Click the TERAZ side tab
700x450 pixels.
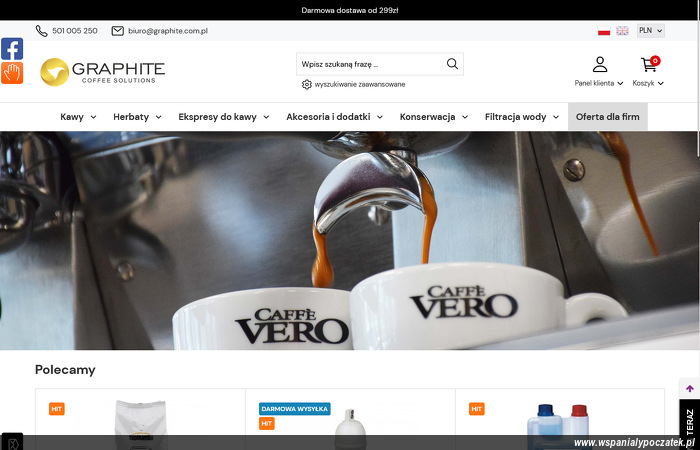coord(690,423)
